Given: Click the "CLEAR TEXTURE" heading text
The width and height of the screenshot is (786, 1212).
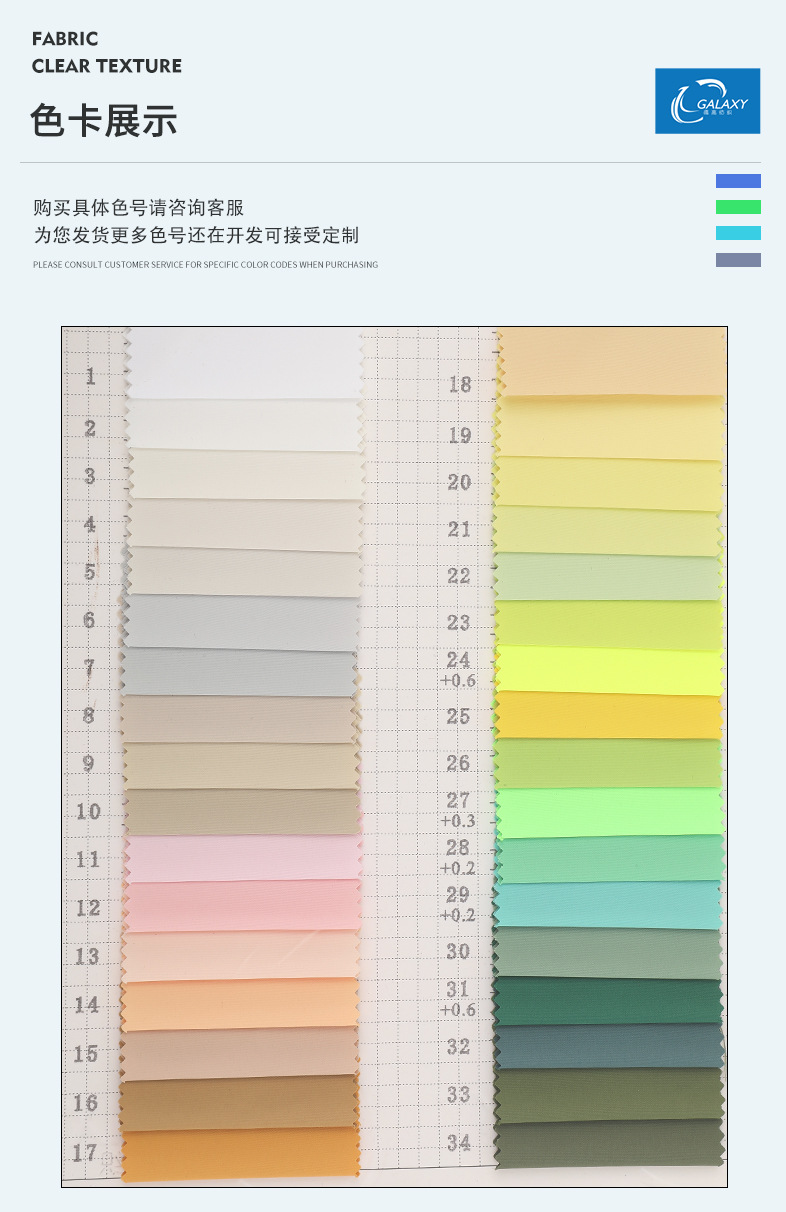Looking at the screenshot, I should point(107,66).
